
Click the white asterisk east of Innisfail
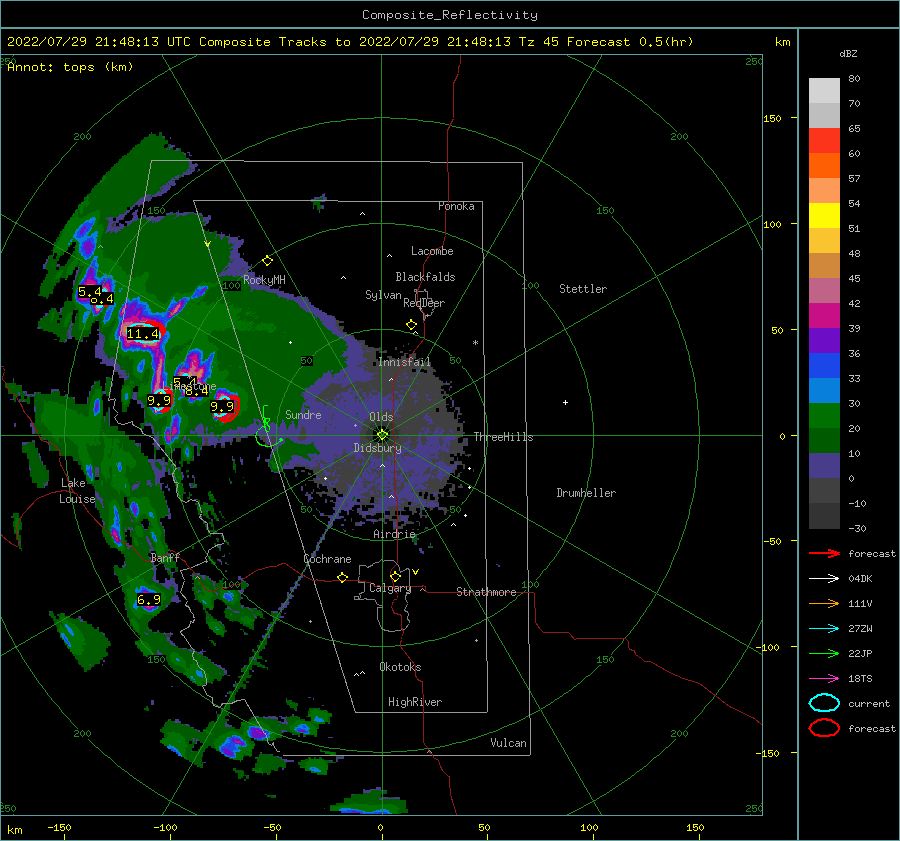pyautogui.click(x=475, y=343)
